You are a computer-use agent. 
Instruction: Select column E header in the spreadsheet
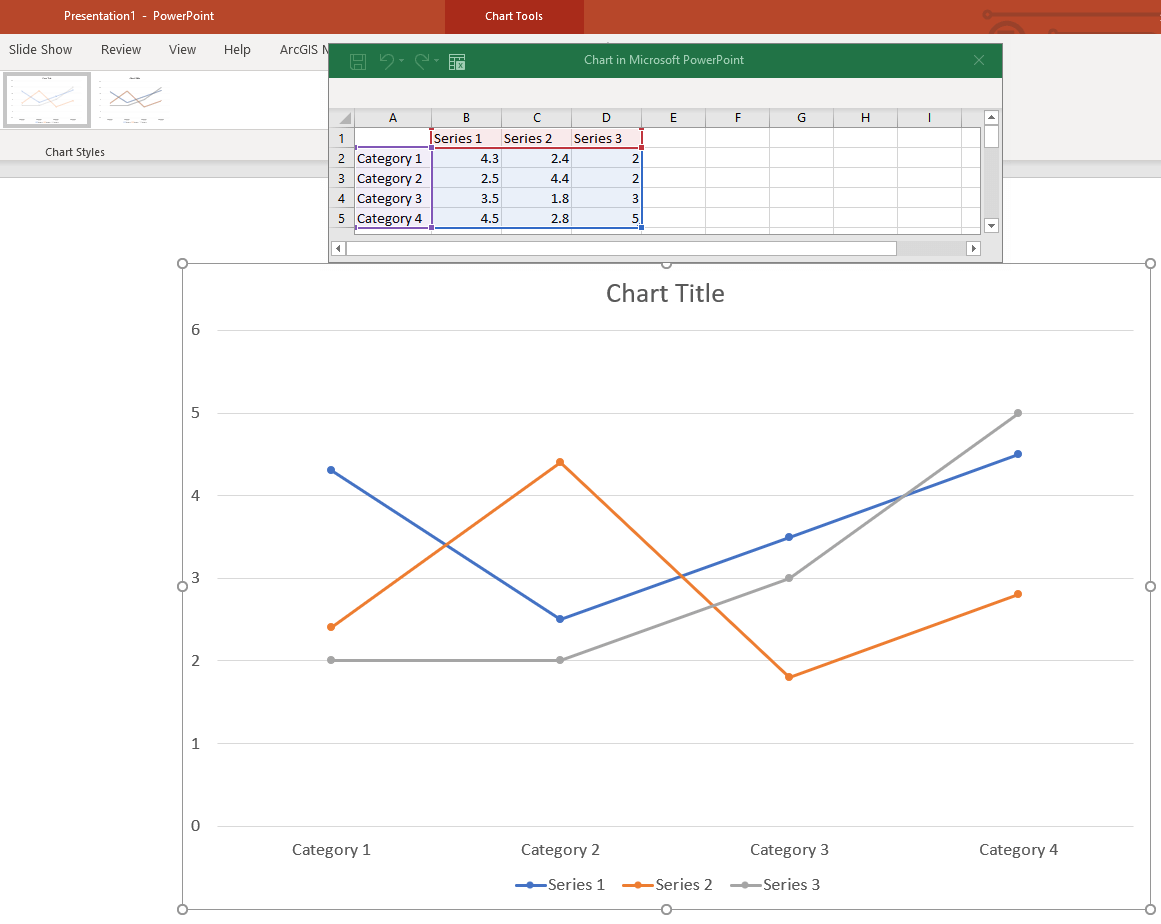[x=673, y=118]
